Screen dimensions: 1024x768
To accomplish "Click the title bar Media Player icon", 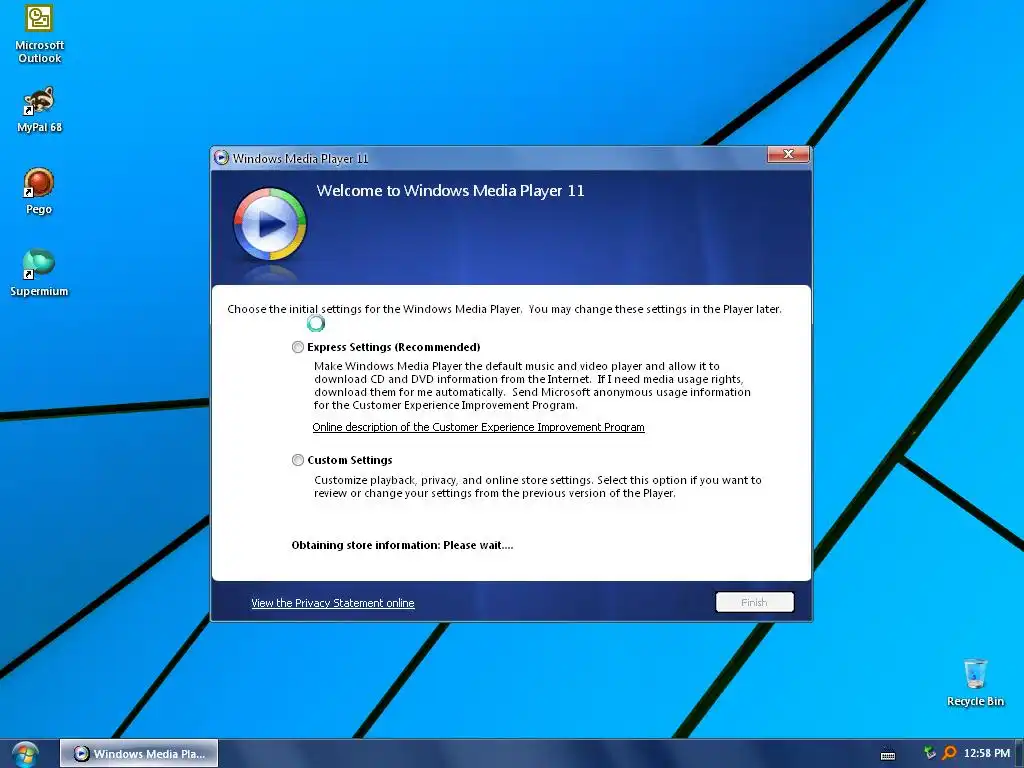I will click(x=221, y=157).
